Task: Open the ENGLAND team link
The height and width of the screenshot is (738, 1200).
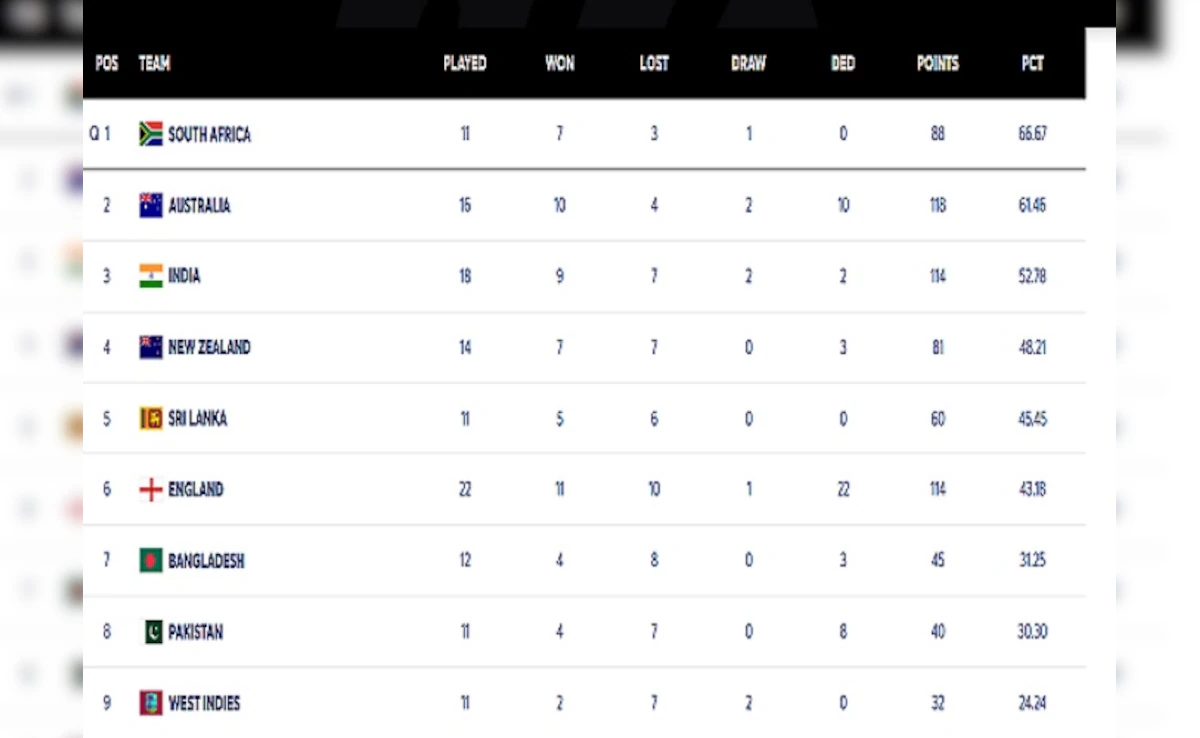Action: [196, 489]
